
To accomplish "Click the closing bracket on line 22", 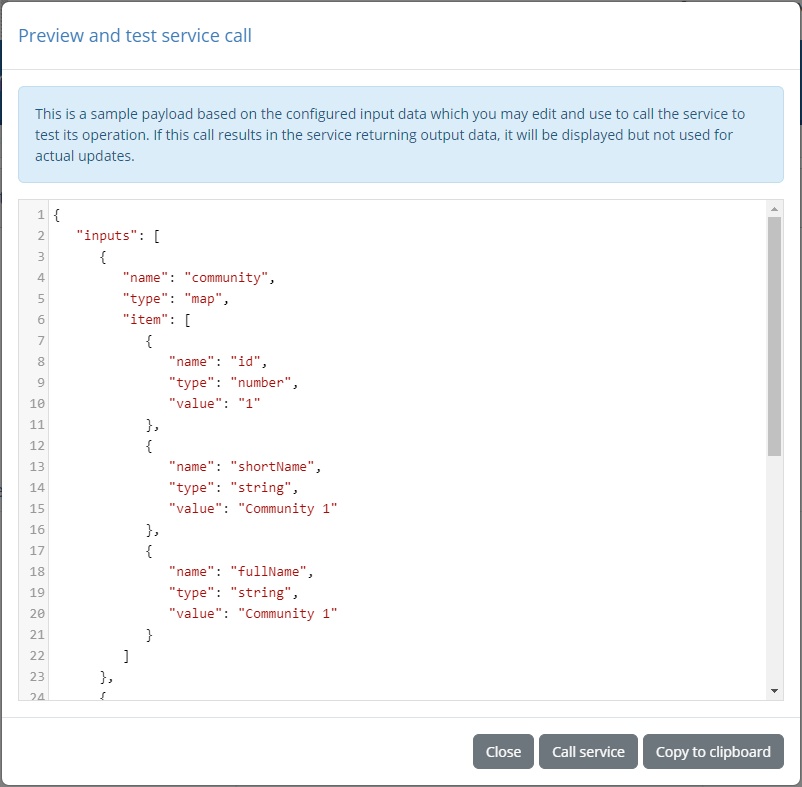I will pos(126,655).
